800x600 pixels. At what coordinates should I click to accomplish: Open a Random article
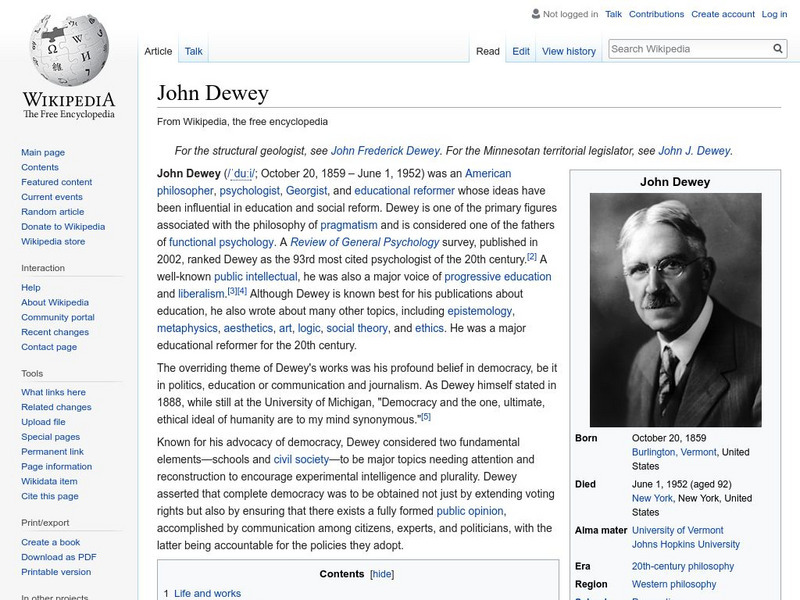tap(53, 211)
